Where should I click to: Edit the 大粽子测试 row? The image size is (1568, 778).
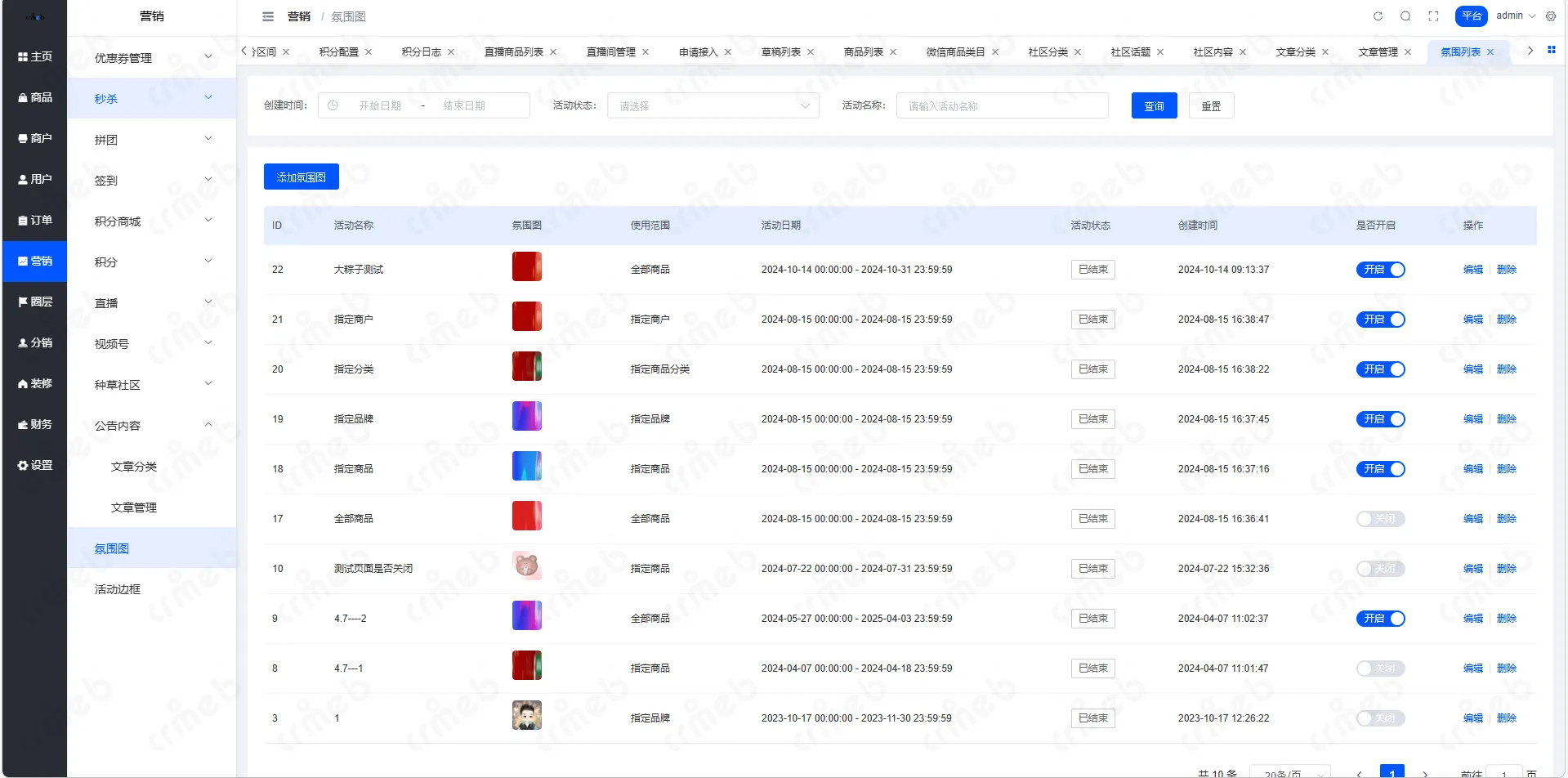(x=1472, y=270)
